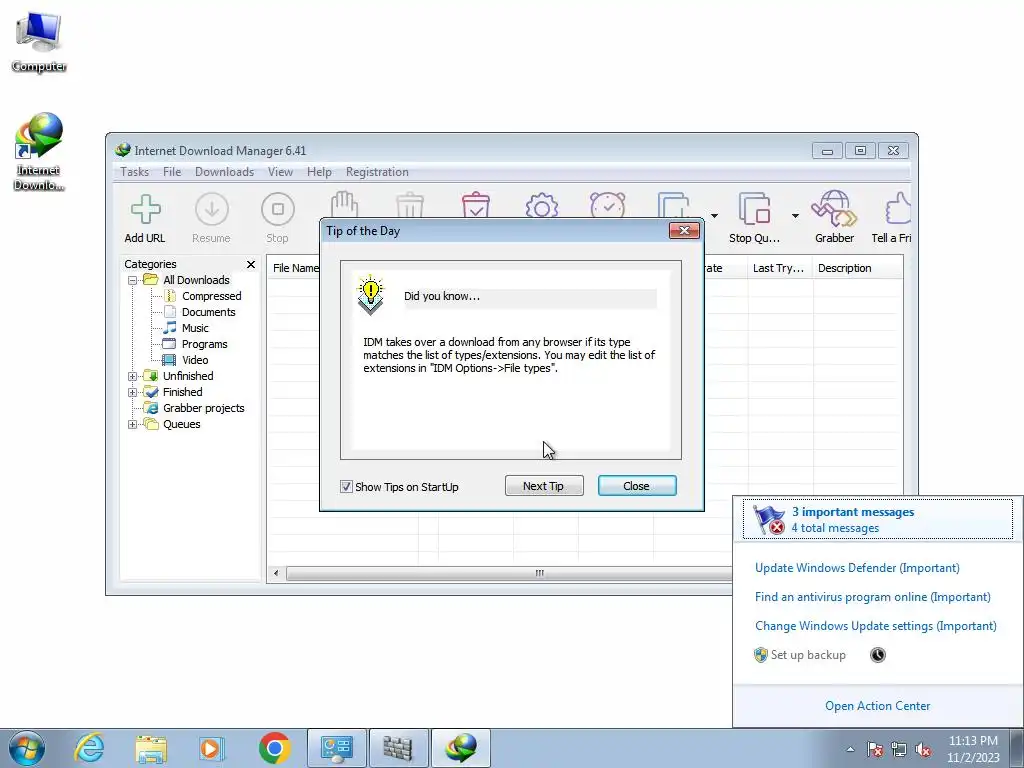The width and height of the screenshot is (1024, 768).
Task: Click the Update Windows Defender link
Action: click(857, 568)
